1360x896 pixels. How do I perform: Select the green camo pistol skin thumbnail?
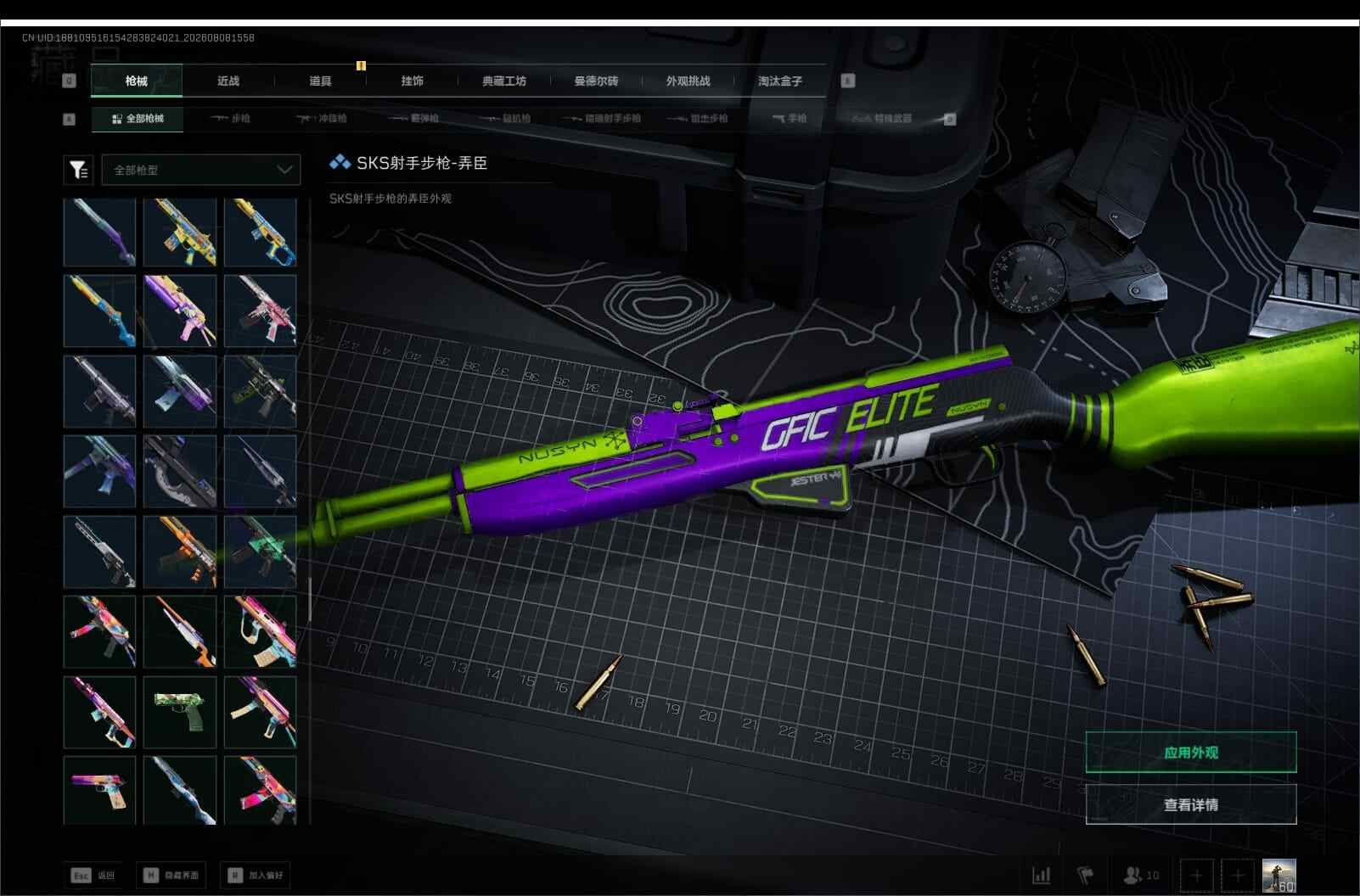point(180,712)
